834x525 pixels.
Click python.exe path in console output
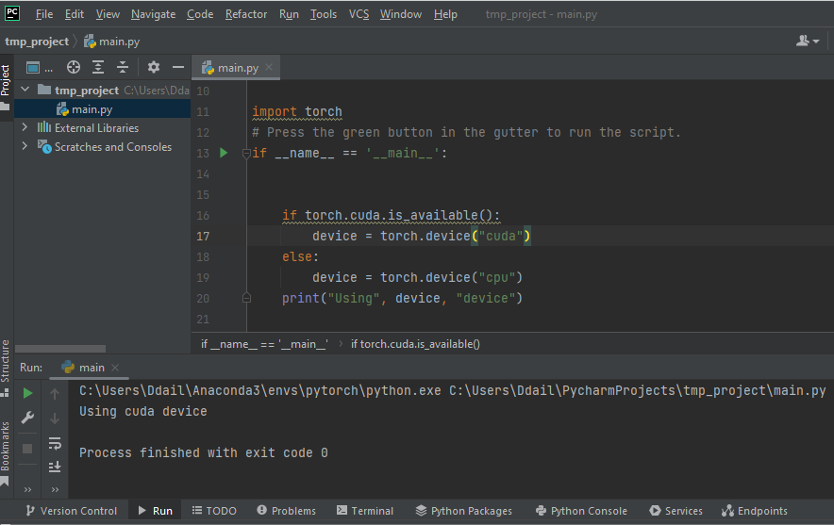[260, 391]
